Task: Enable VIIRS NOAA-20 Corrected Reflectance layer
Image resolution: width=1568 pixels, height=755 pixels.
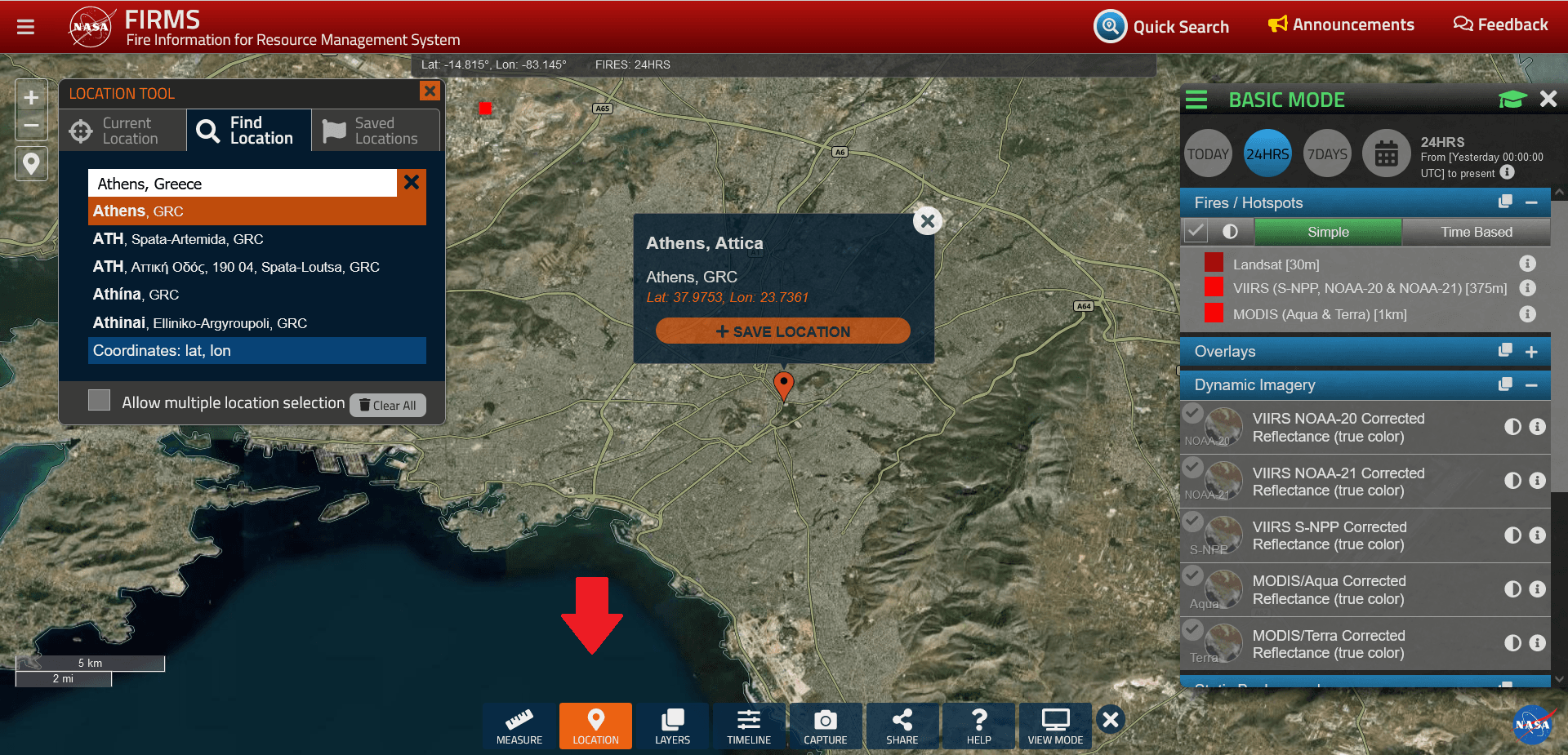Action: (1193, 413)
